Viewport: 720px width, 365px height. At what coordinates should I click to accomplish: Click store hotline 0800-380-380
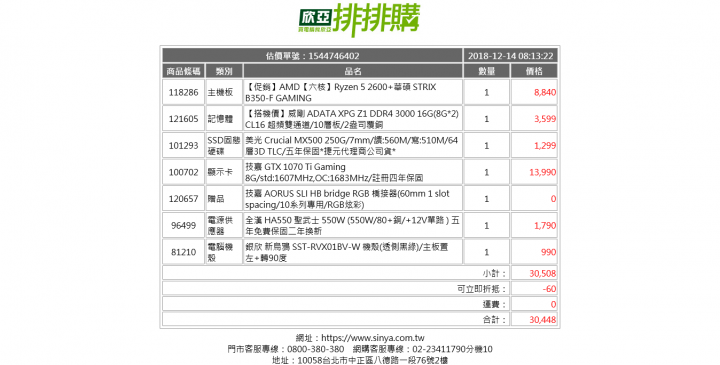[x=315, y=349]
